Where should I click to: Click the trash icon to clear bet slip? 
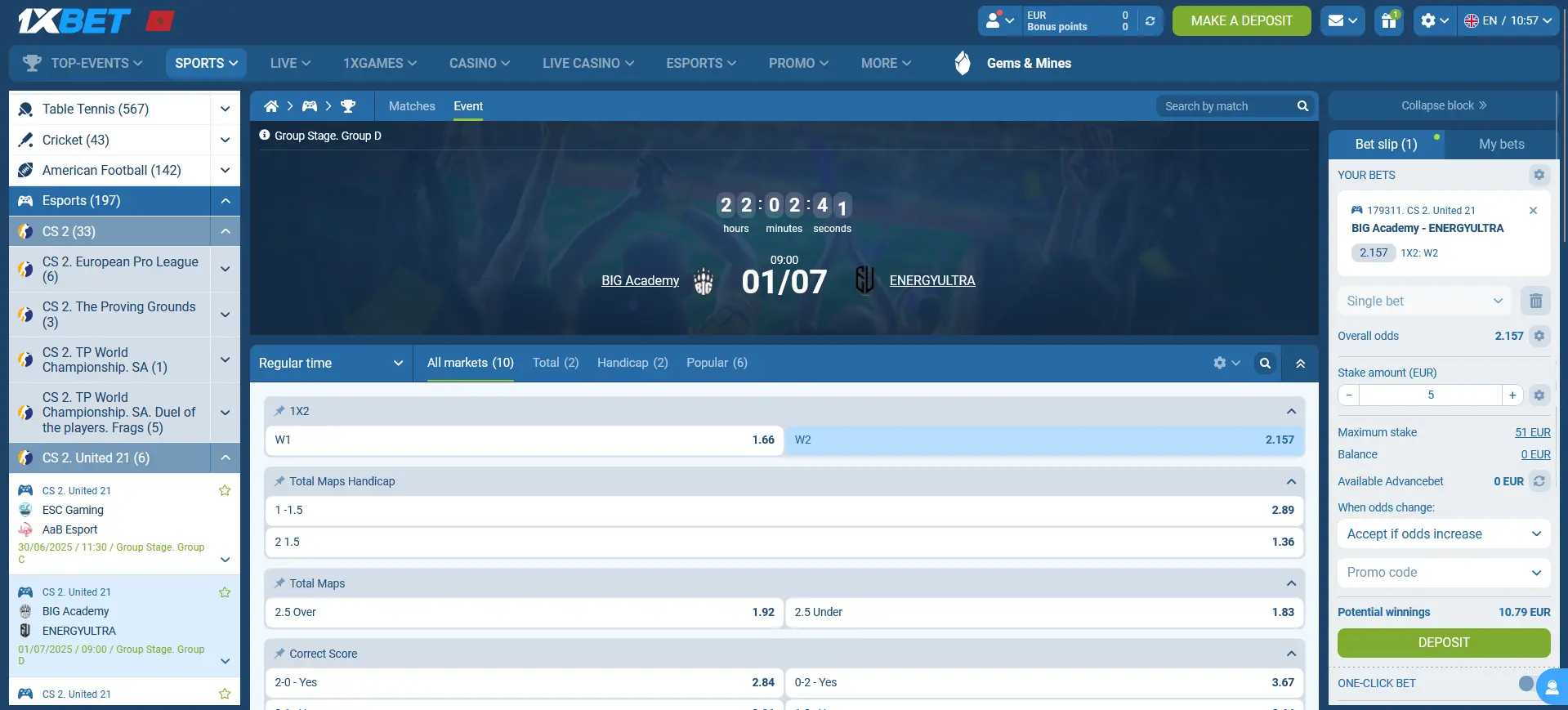tap(1535, 301)
